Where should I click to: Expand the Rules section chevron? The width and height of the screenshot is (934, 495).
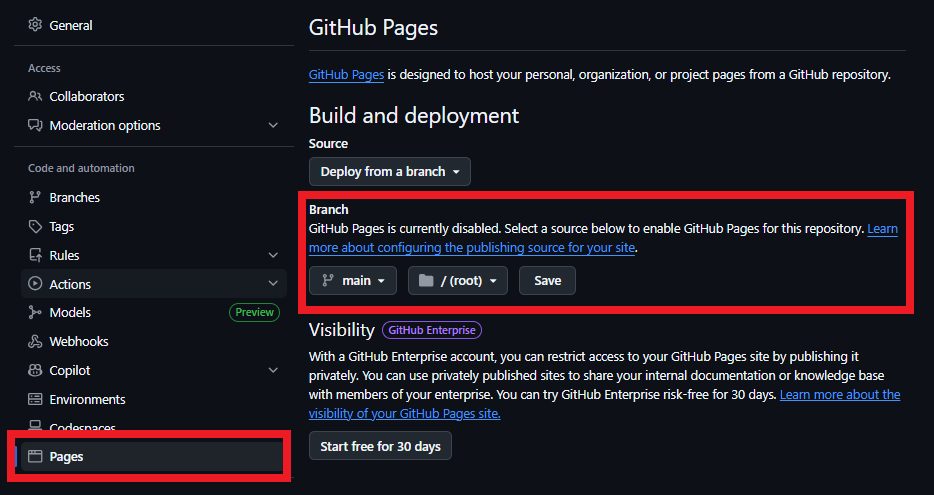tap(273, 256)
